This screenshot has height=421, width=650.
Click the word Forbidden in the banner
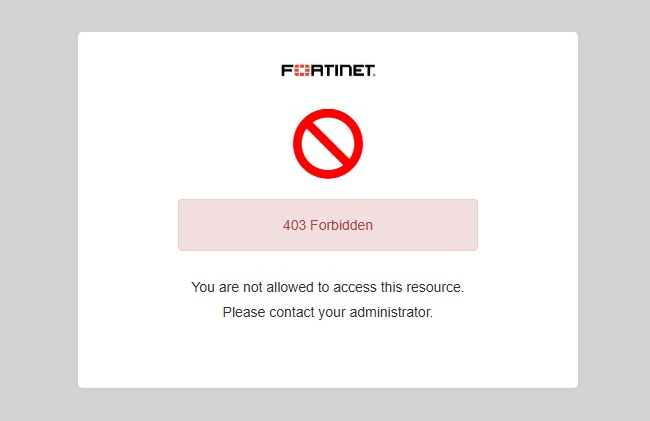pos(341,225)
